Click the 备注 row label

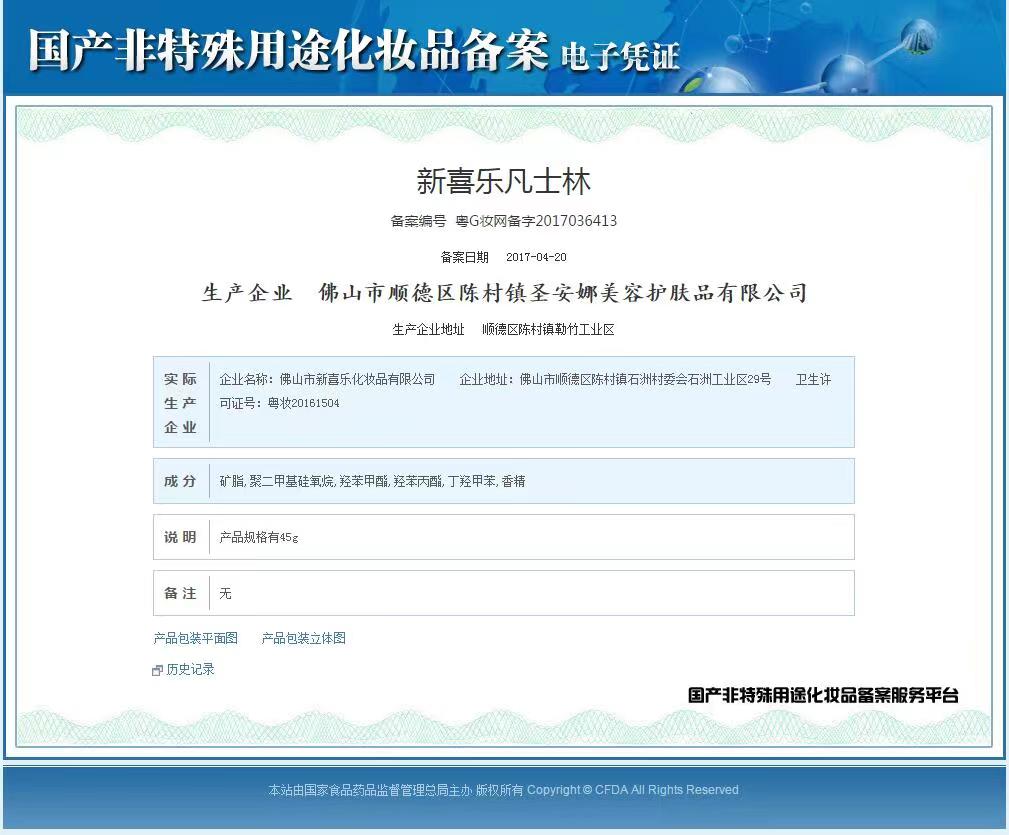click(180, 593)
